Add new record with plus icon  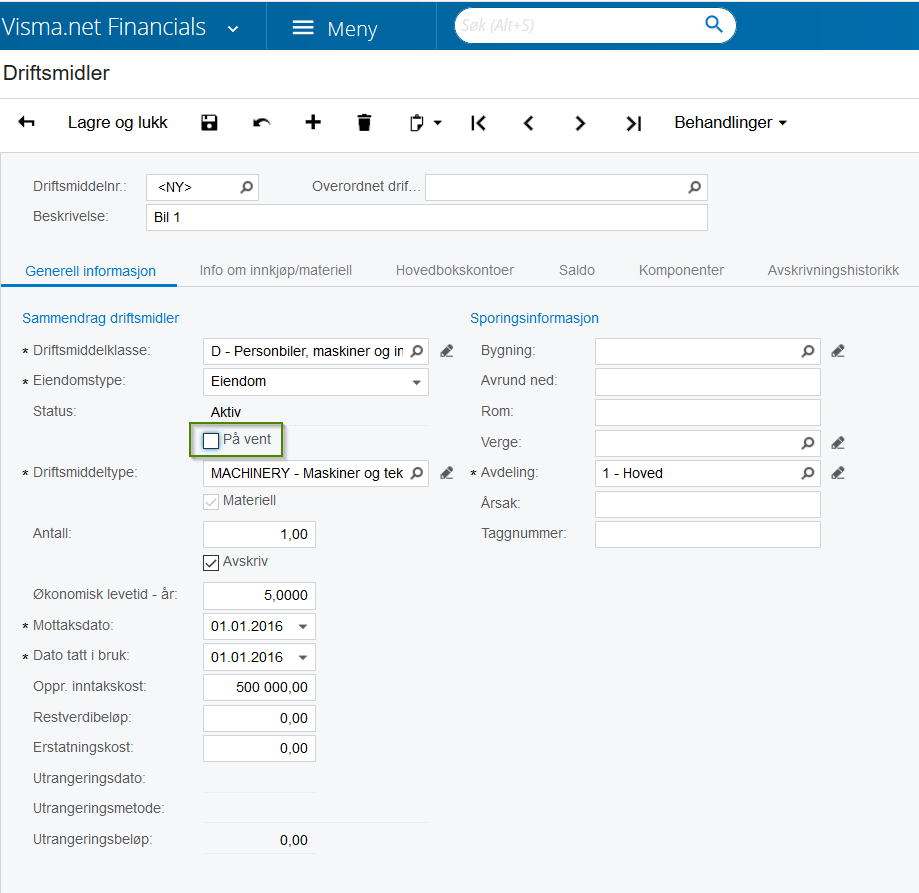[313, 122]
